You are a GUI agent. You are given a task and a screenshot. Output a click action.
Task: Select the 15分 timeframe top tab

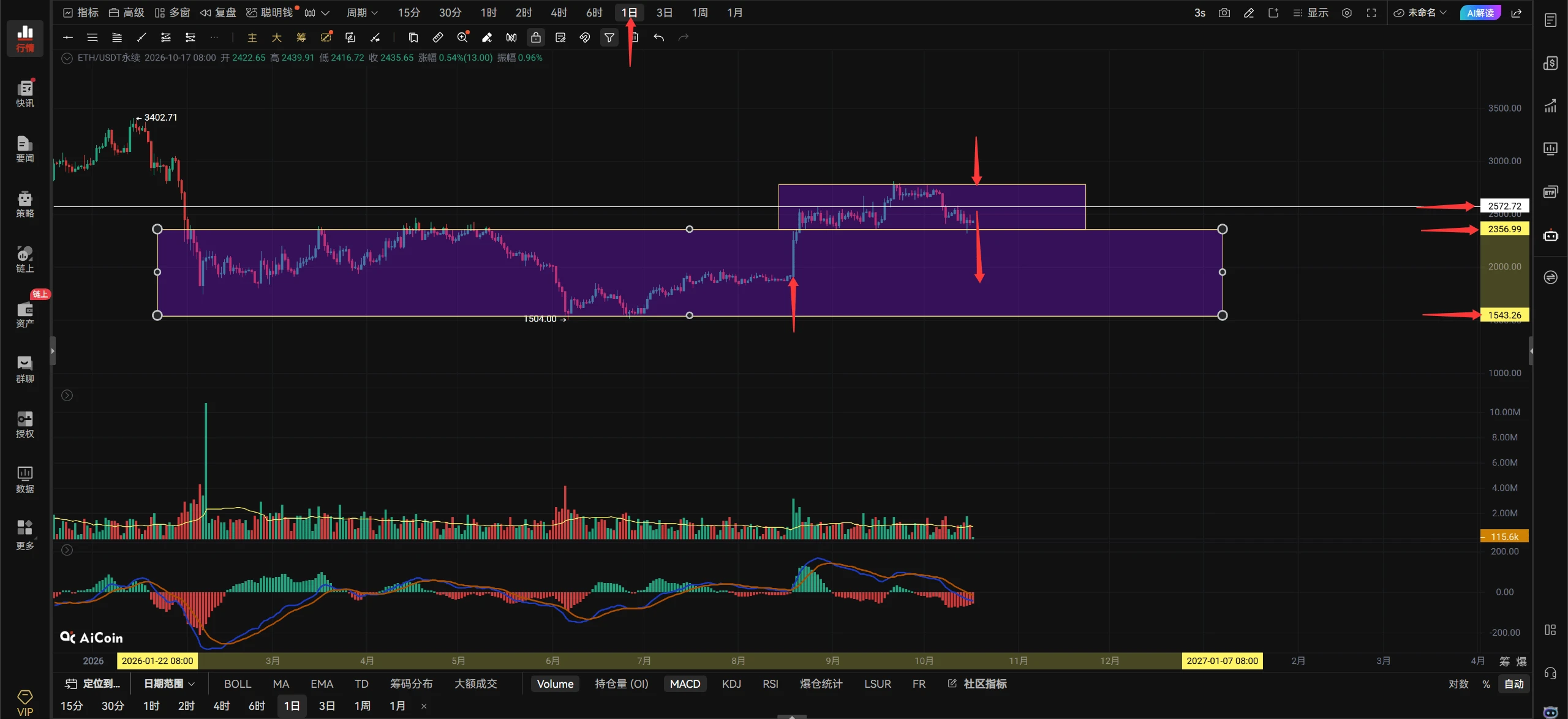point(409,12)
